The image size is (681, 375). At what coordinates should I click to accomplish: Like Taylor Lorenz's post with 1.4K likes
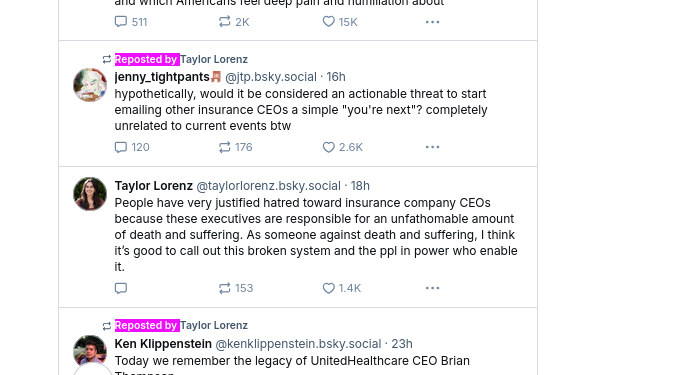point(341,288)
